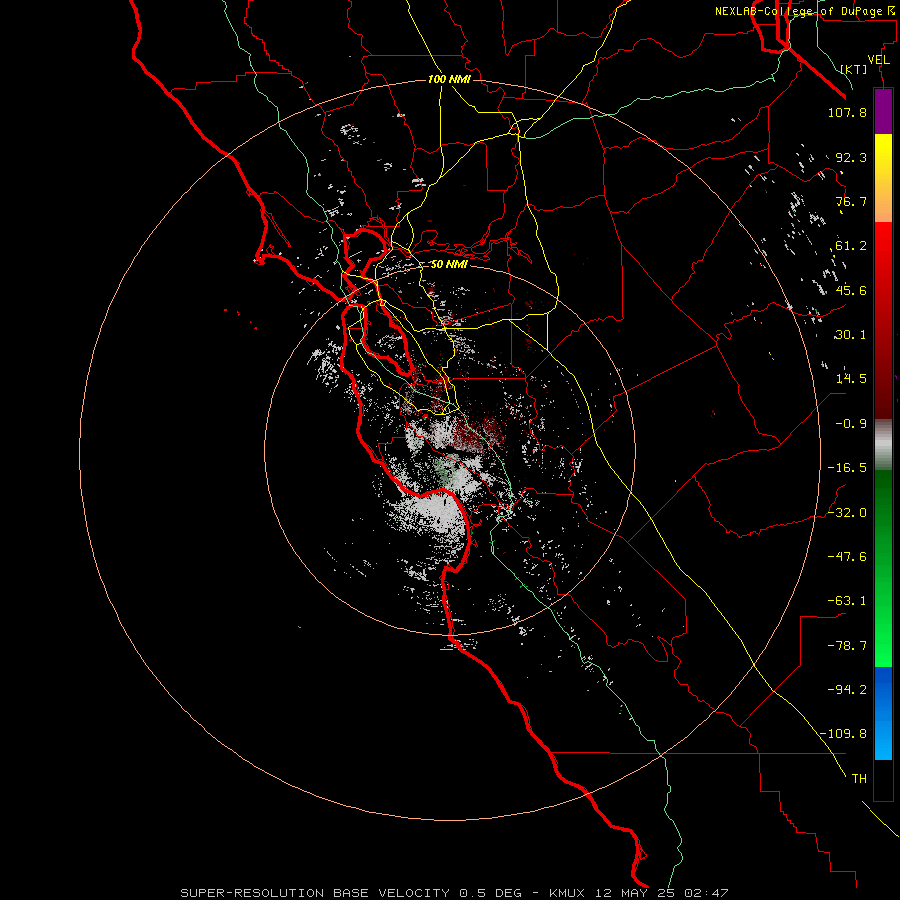900x900 pixels.
Task: Click the -63.1 velocity scale value
Action: (x=847, y=601)
